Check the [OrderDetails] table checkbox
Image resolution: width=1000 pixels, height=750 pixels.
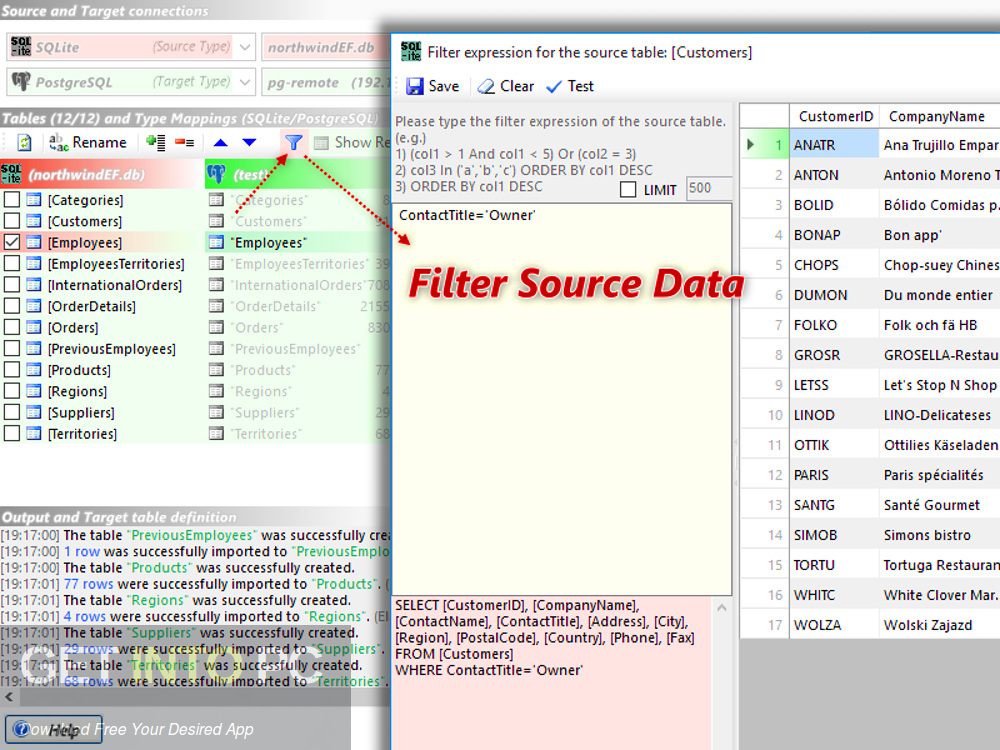click(x=12, y=306)
